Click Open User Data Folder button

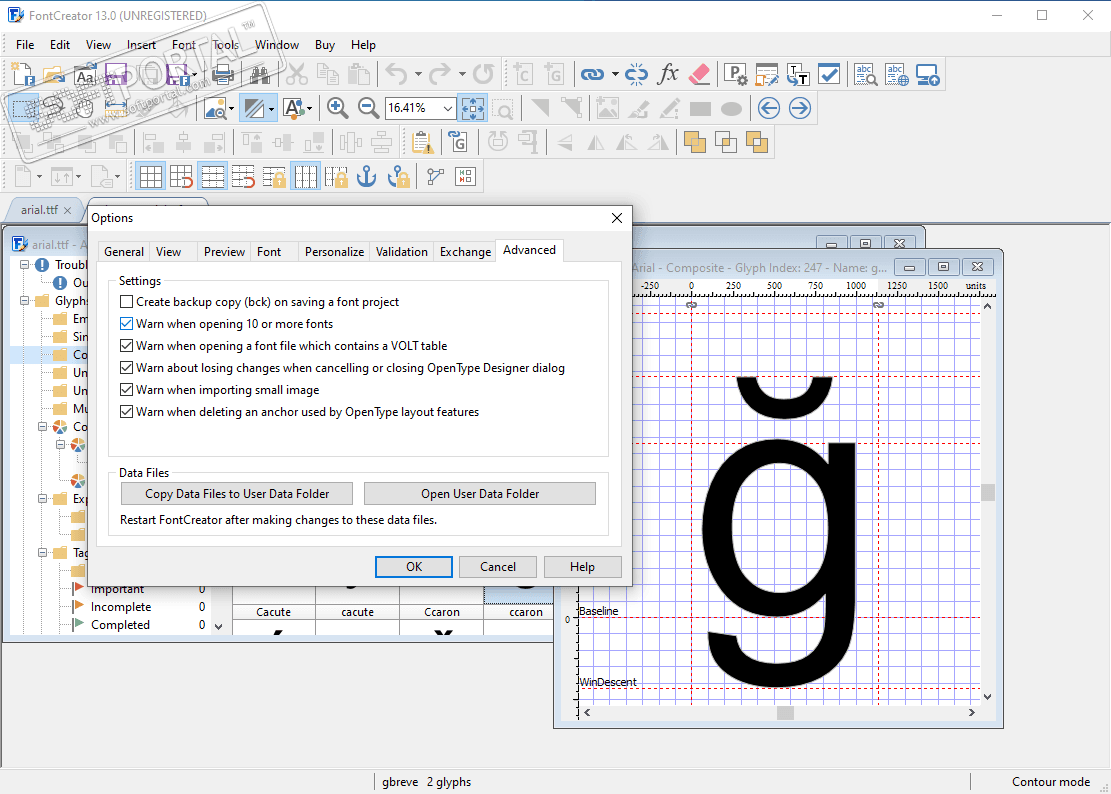point(480,494)
